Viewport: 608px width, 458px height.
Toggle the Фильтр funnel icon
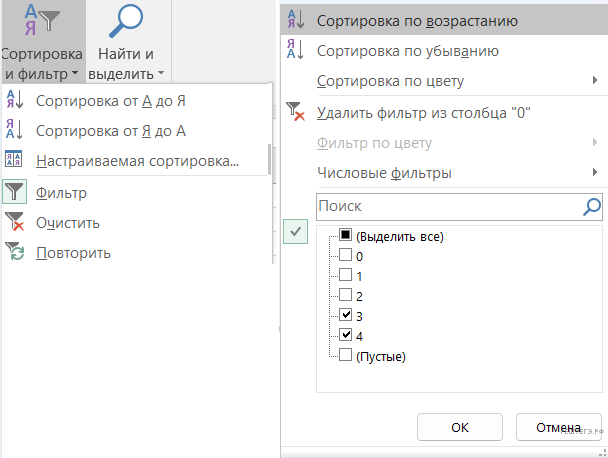pyautogui.click(x=16, y=192)
